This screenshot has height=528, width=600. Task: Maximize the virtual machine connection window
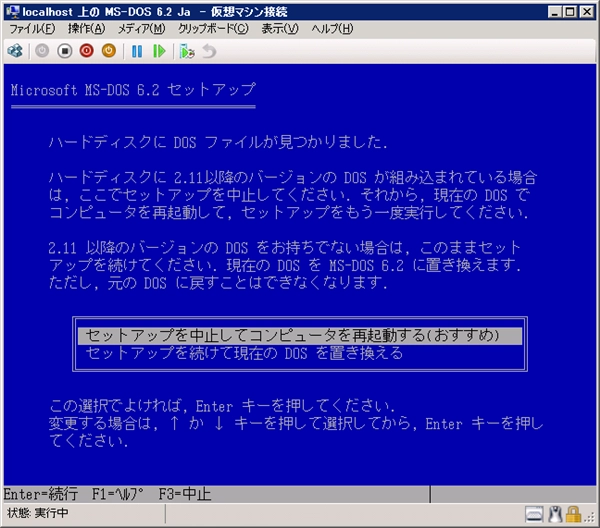(569, 12)
